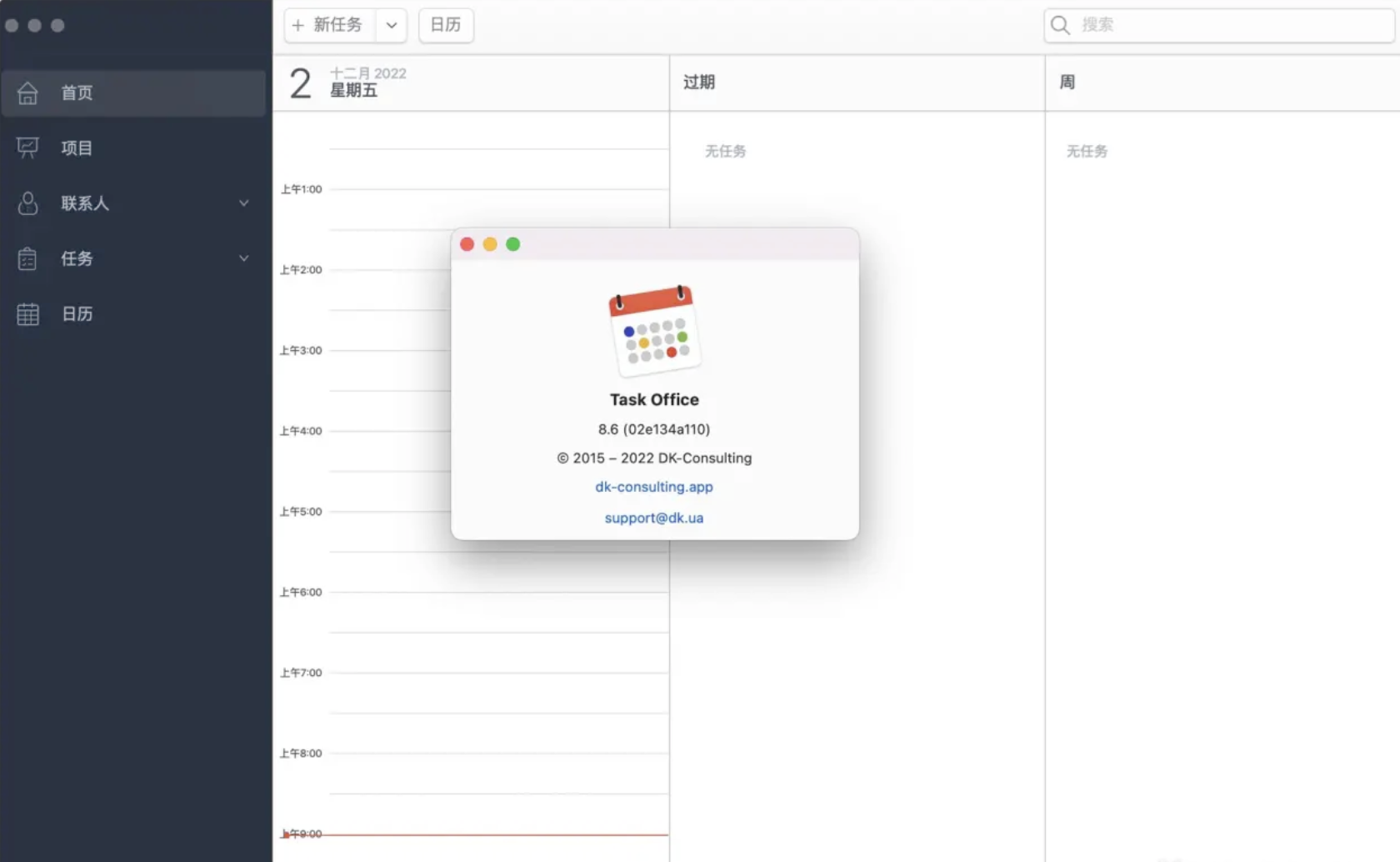Focus the 搜索 search field

(1219, 25)
